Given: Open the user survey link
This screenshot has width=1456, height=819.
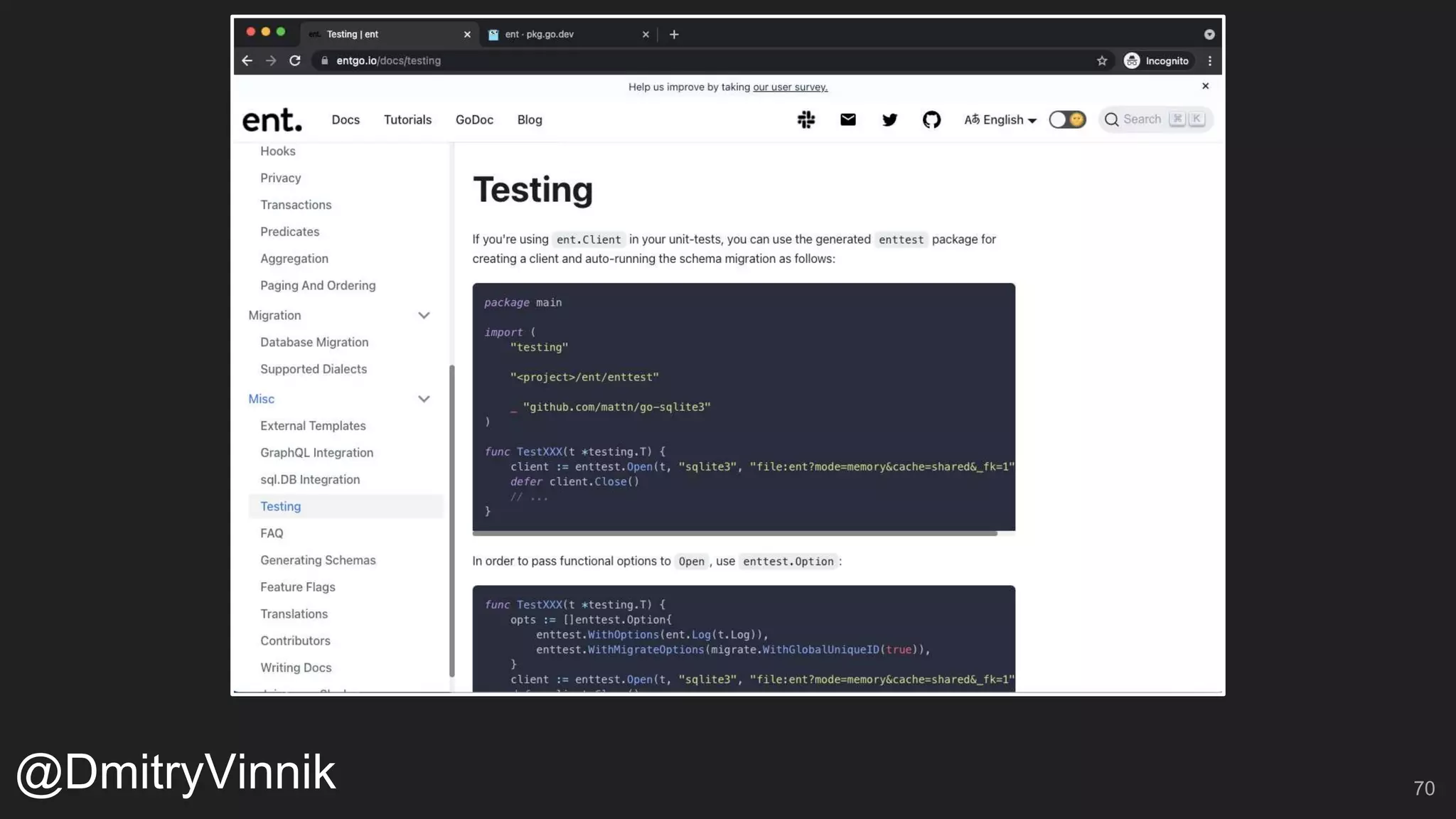Looking at the screenshot, I should coord(790,87).
